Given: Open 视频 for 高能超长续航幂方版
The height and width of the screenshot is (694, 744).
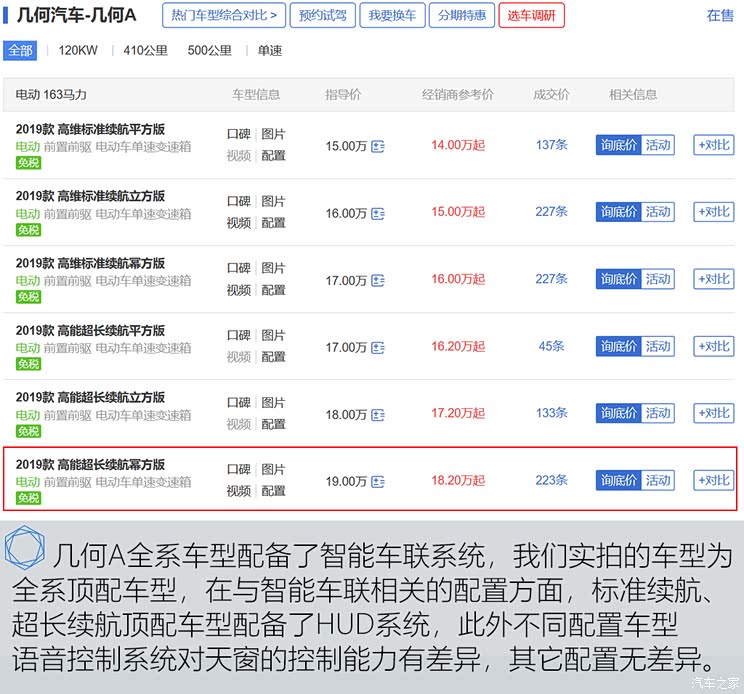Looking at the screenshot, I should coord(239,491).
